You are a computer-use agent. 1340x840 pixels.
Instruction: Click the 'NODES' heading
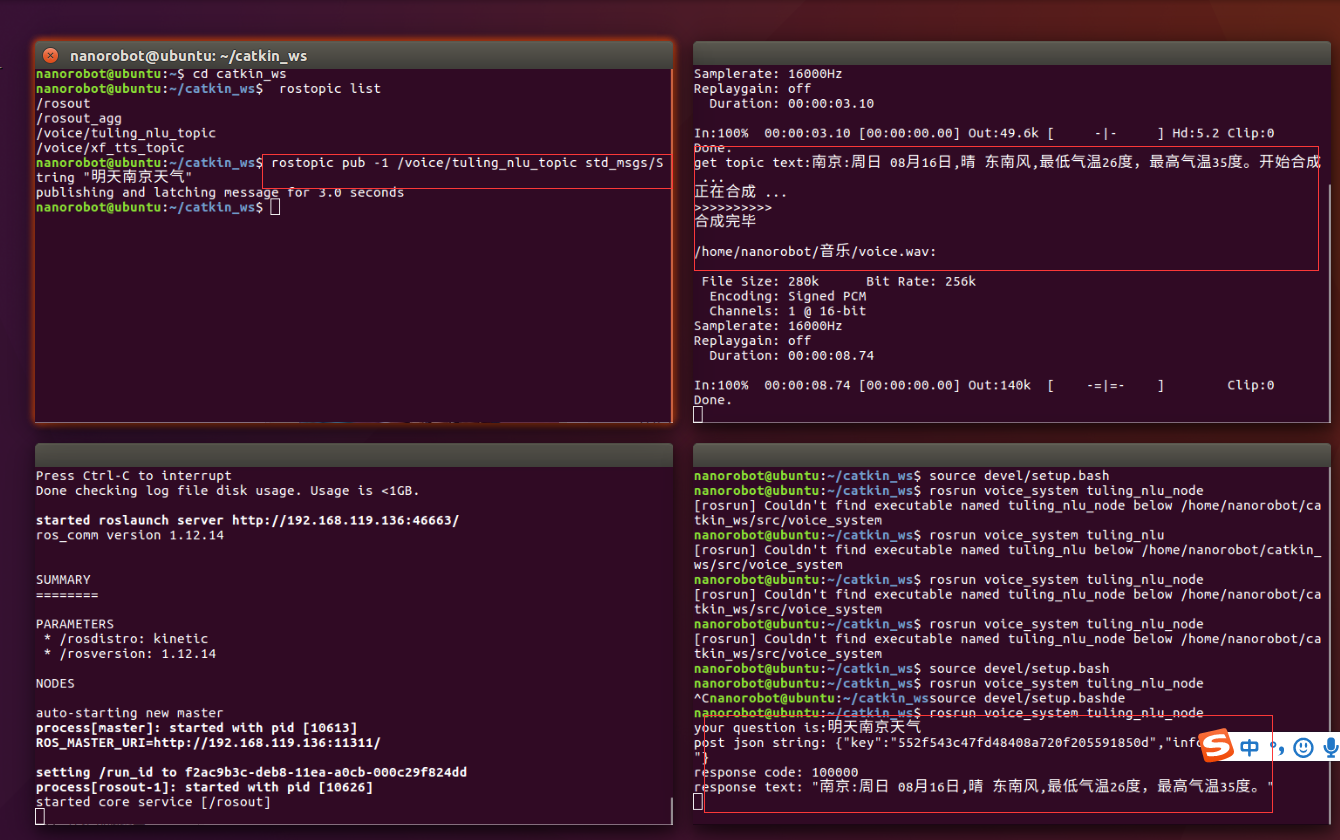pyautogui.click(x=55, y=683)
